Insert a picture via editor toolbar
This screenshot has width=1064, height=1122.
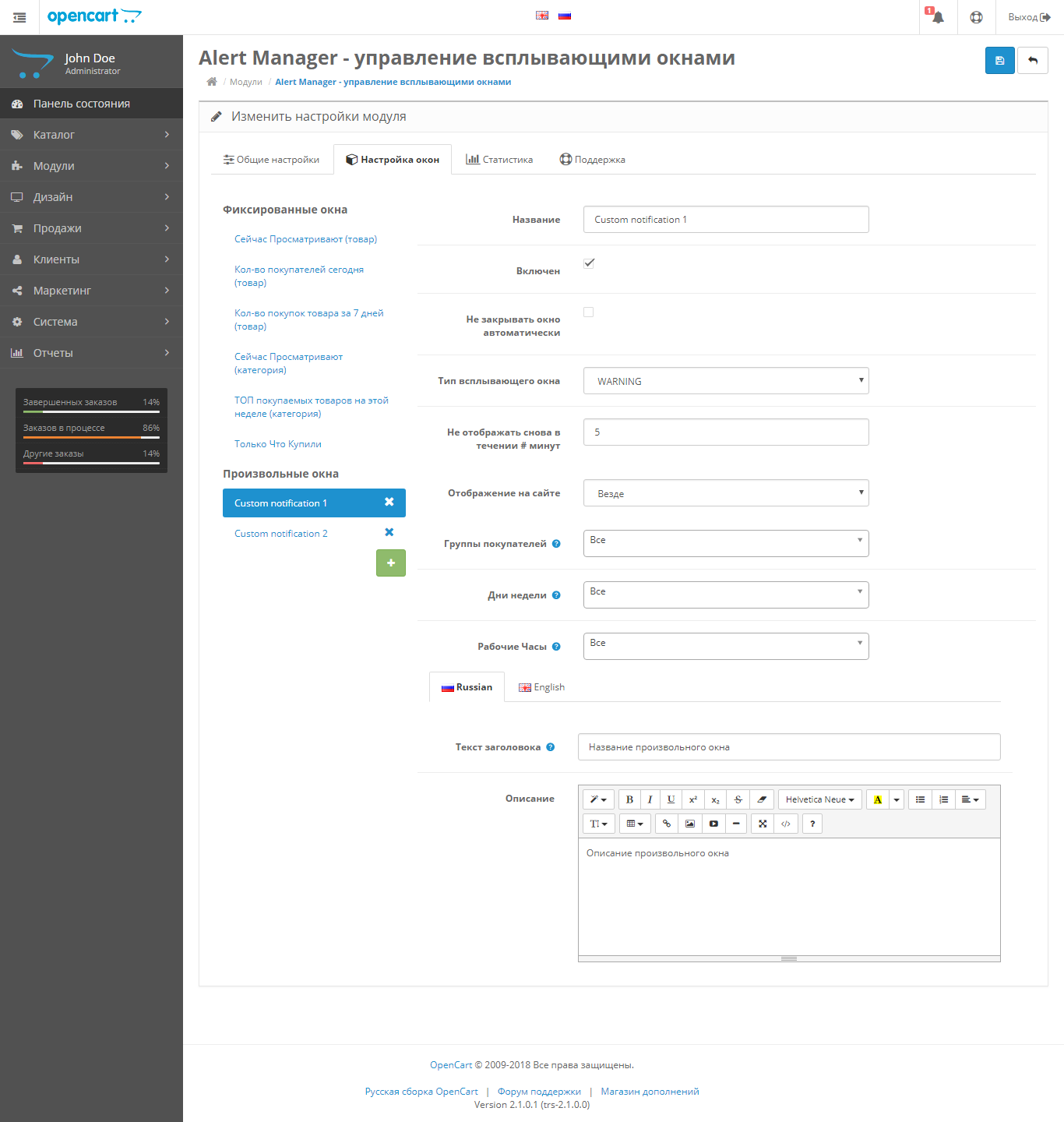(689, 824)
